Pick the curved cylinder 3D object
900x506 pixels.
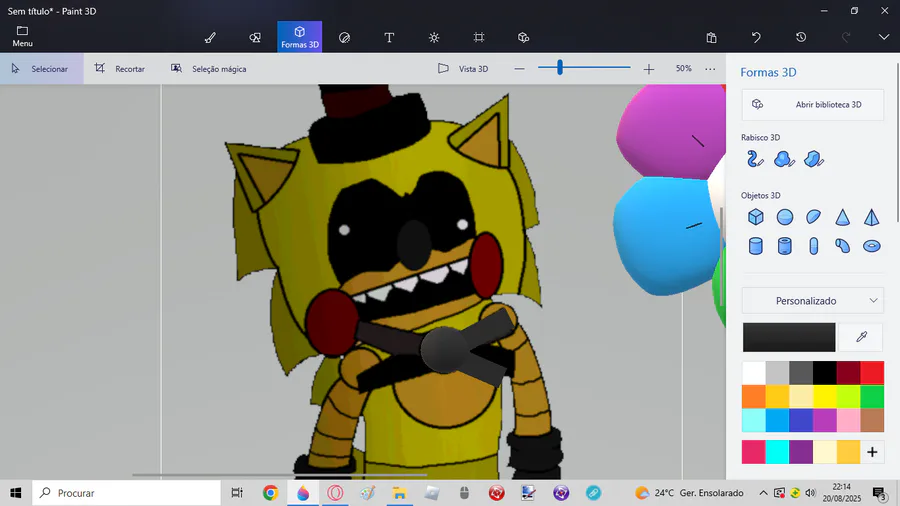pyautogui.click(x=843, y=246)
